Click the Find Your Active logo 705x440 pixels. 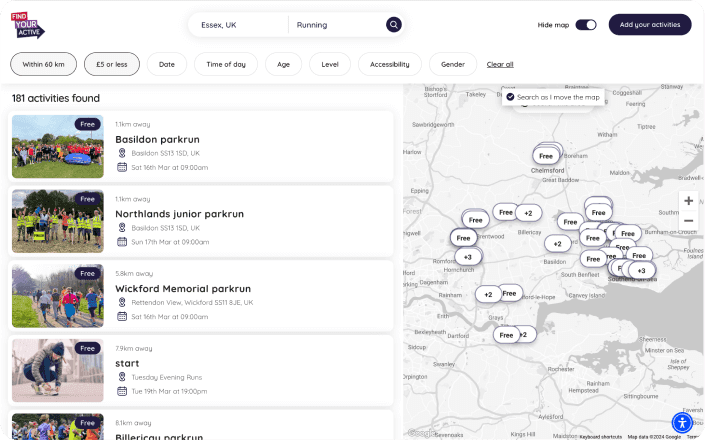[27, 25]
